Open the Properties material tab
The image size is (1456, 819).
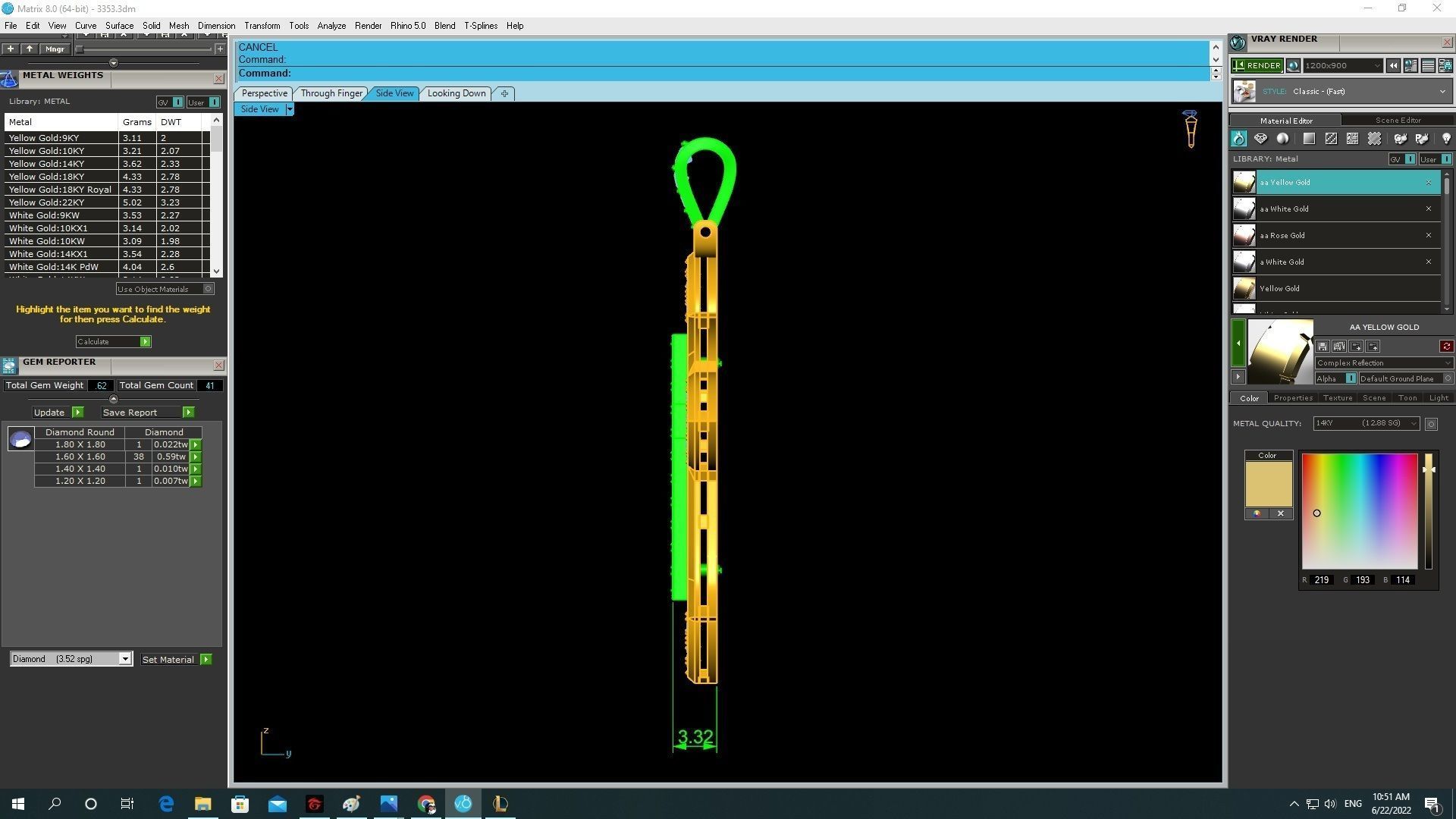(x=1293, y=398)
